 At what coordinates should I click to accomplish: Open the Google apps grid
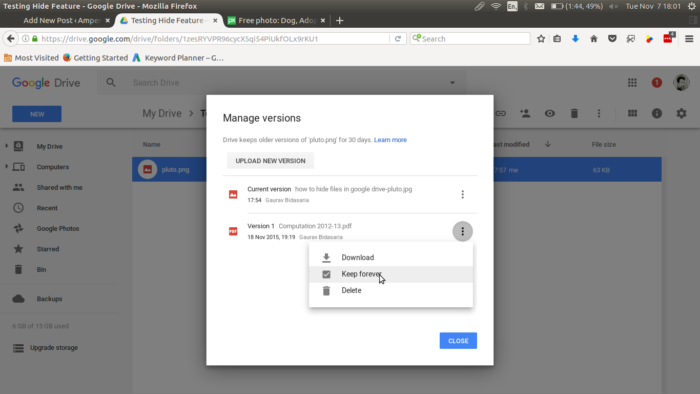tap(632, 83)
